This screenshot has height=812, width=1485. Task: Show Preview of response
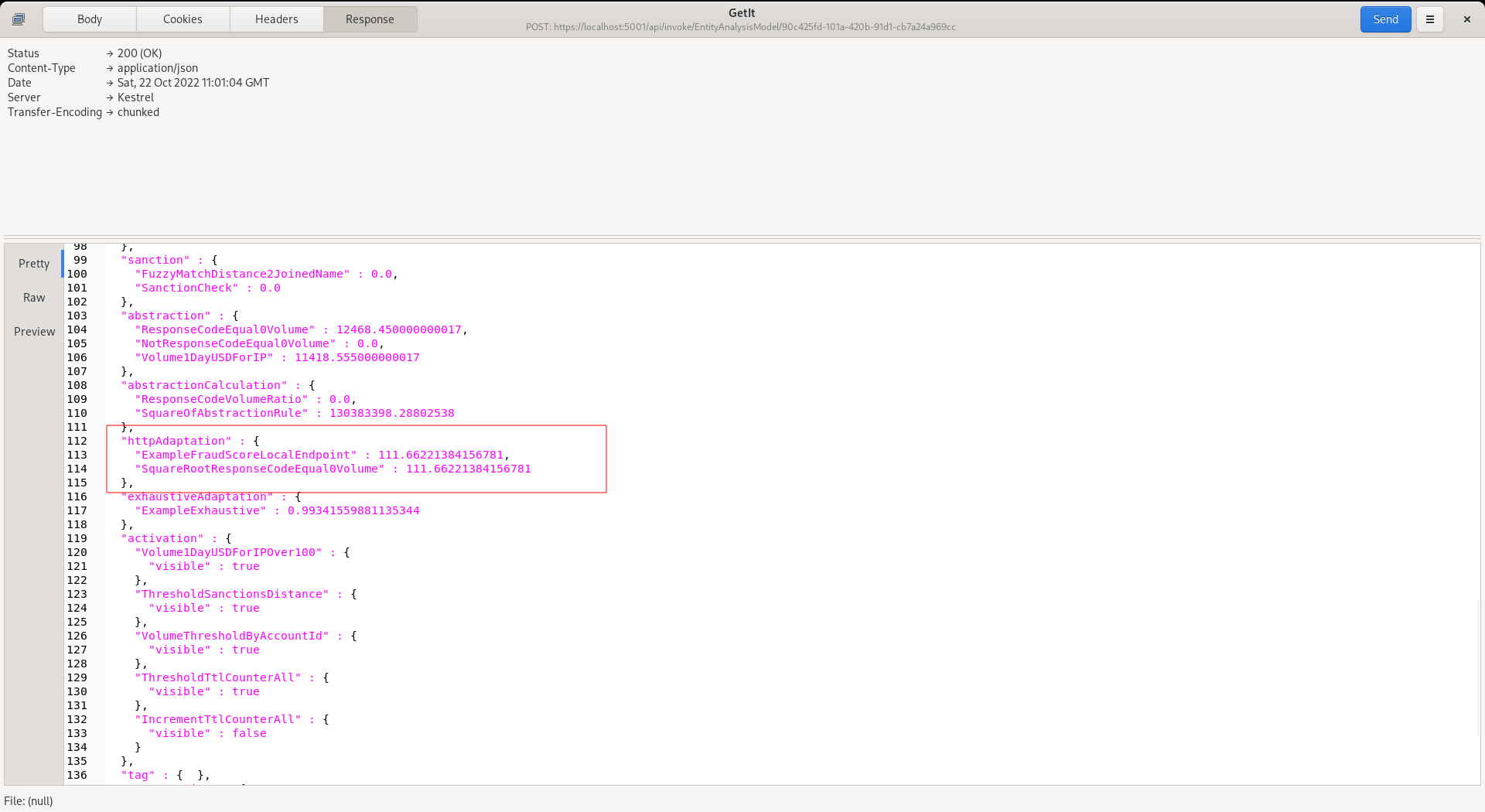point(34,332)
